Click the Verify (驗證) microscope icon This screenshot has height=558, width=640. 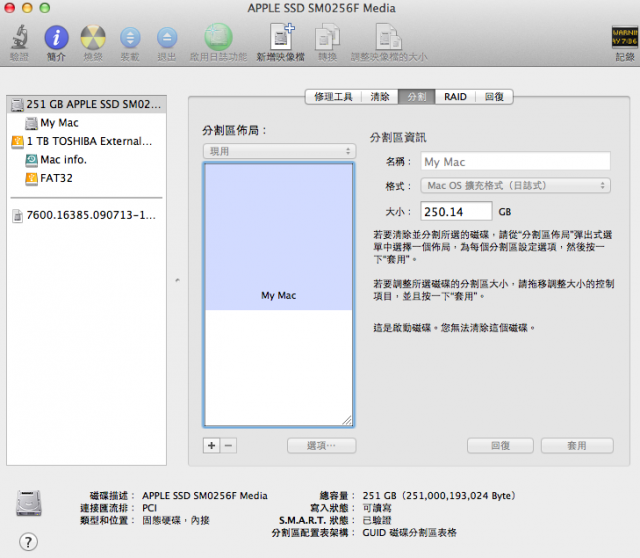pos(19,38)
